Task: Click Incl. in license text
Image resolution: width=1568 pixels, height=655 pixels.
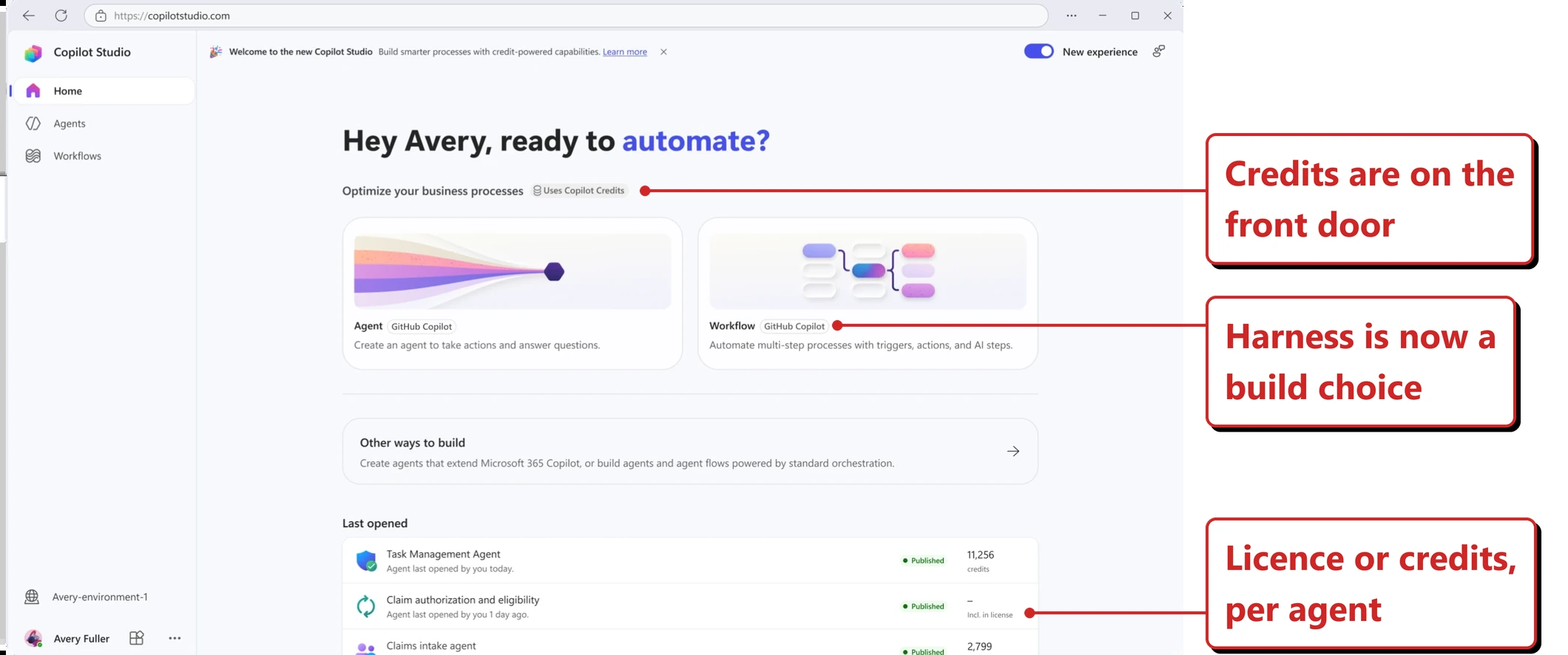Action: click(x=990, y=615)
